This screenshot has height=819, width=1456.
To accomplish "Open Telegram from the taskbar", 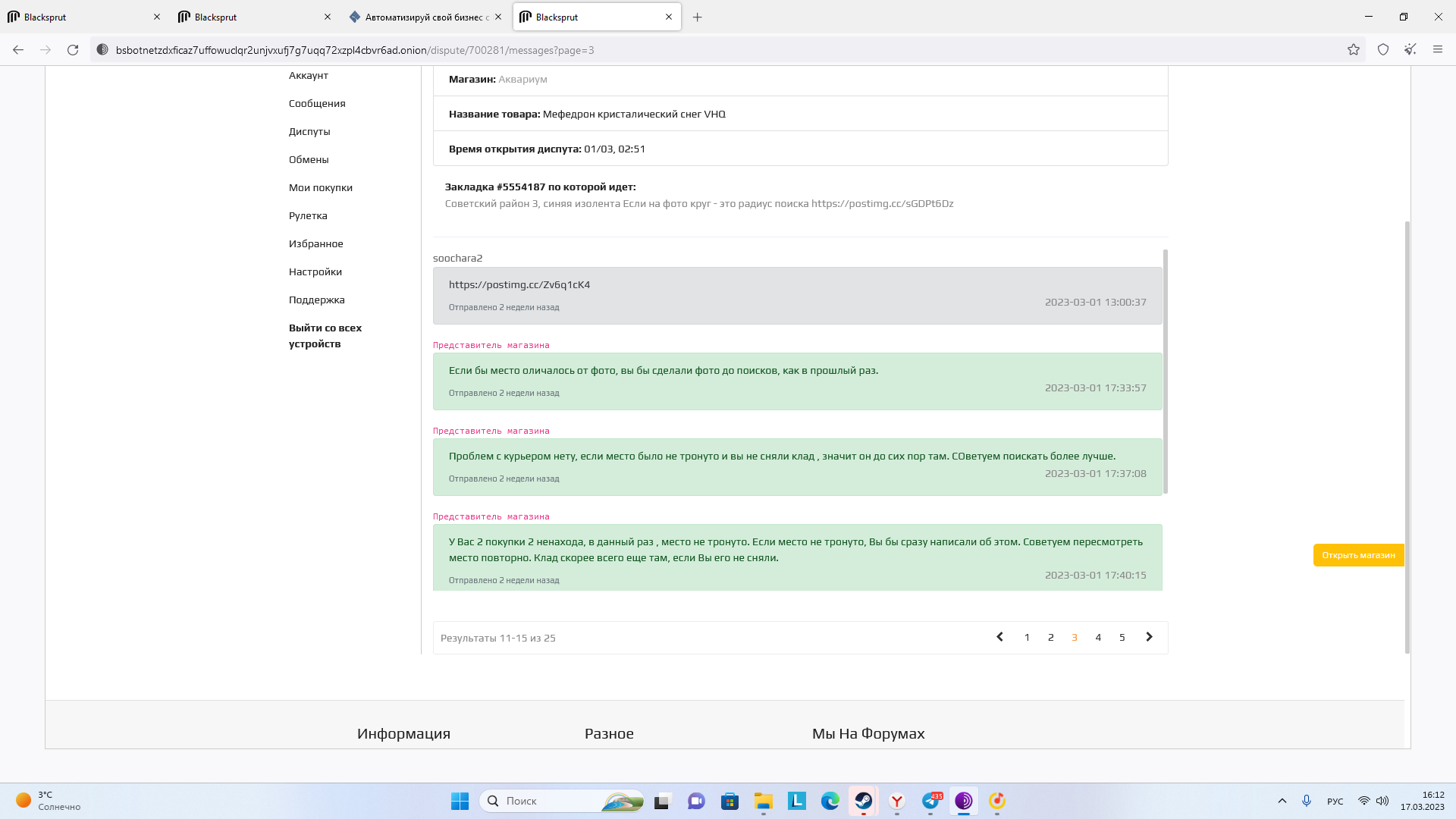I will (x=930, y=801).
